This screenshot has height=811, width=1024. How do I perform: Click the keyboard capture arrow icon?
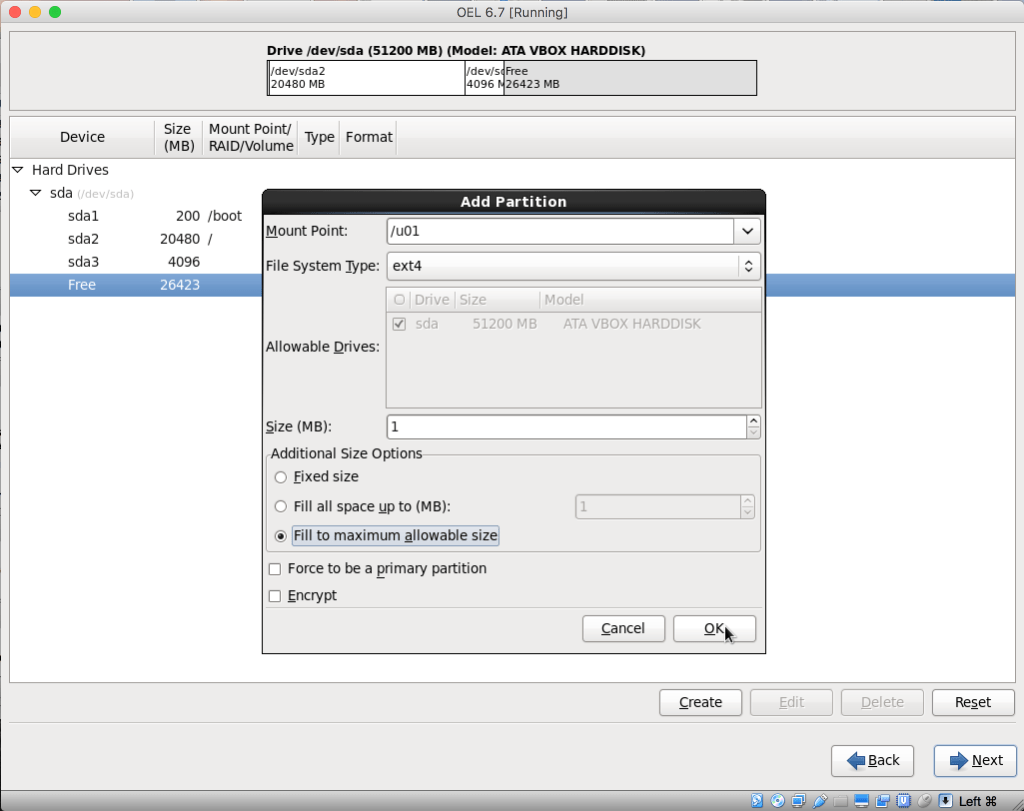coord(945,801)
